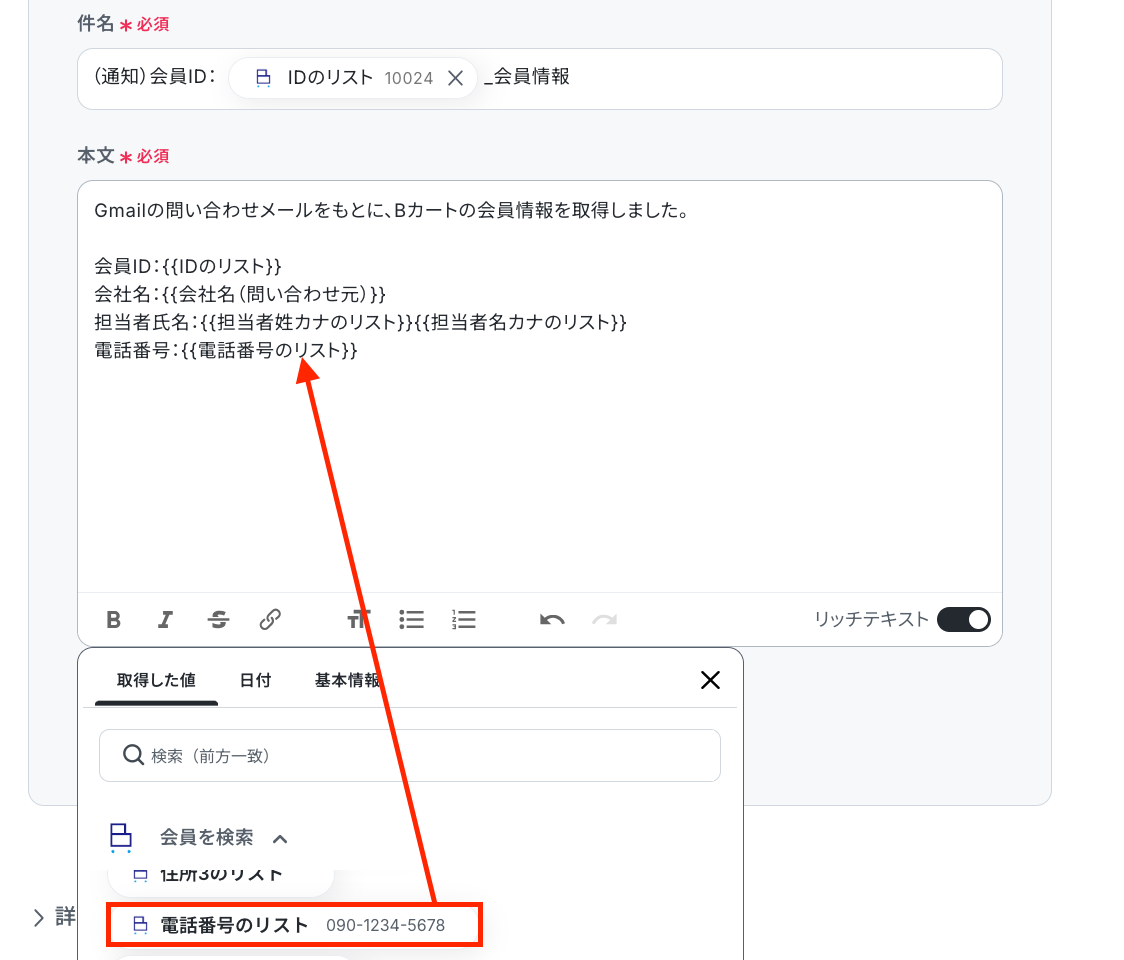Screen dimensions: 1124x960
Task: Click the 検索(前方一致) search field
Action: tap(410, 756)
